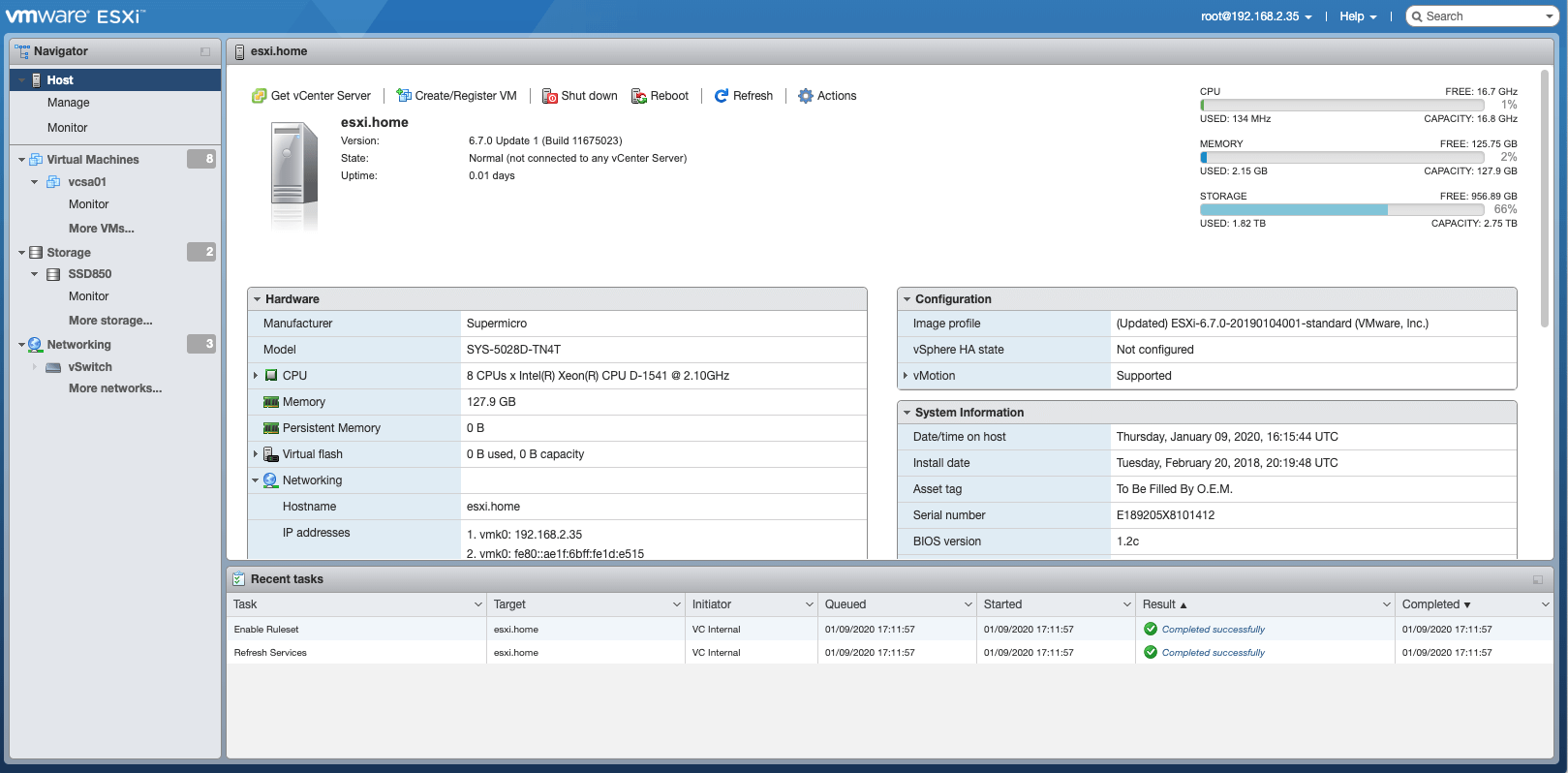Expand the Virtual flash row
Viewport: 1568px width, 773px height.
click(256, 454)
